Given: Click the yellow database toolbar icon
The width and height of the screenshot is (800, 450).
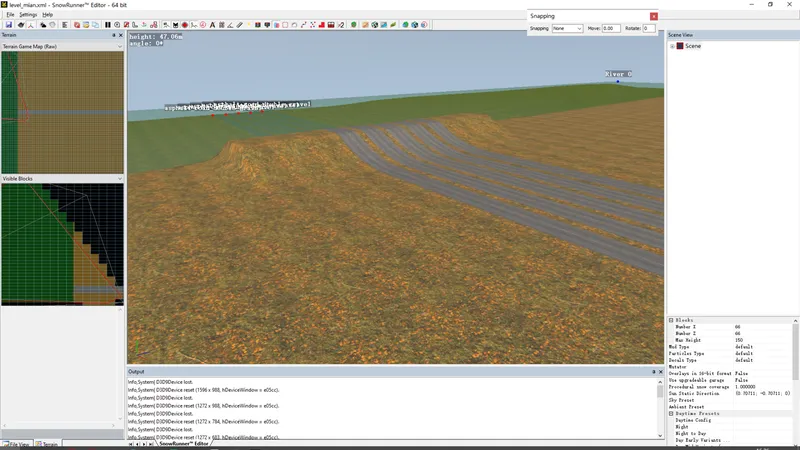Looking at the screenshot, I should (86, 24).
